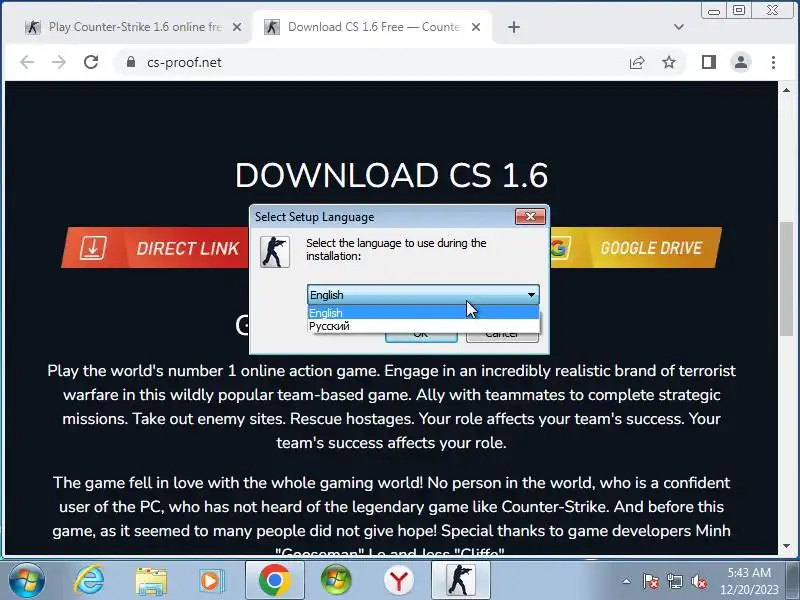Close the Select Setup Language dialog

coord(530,216)
